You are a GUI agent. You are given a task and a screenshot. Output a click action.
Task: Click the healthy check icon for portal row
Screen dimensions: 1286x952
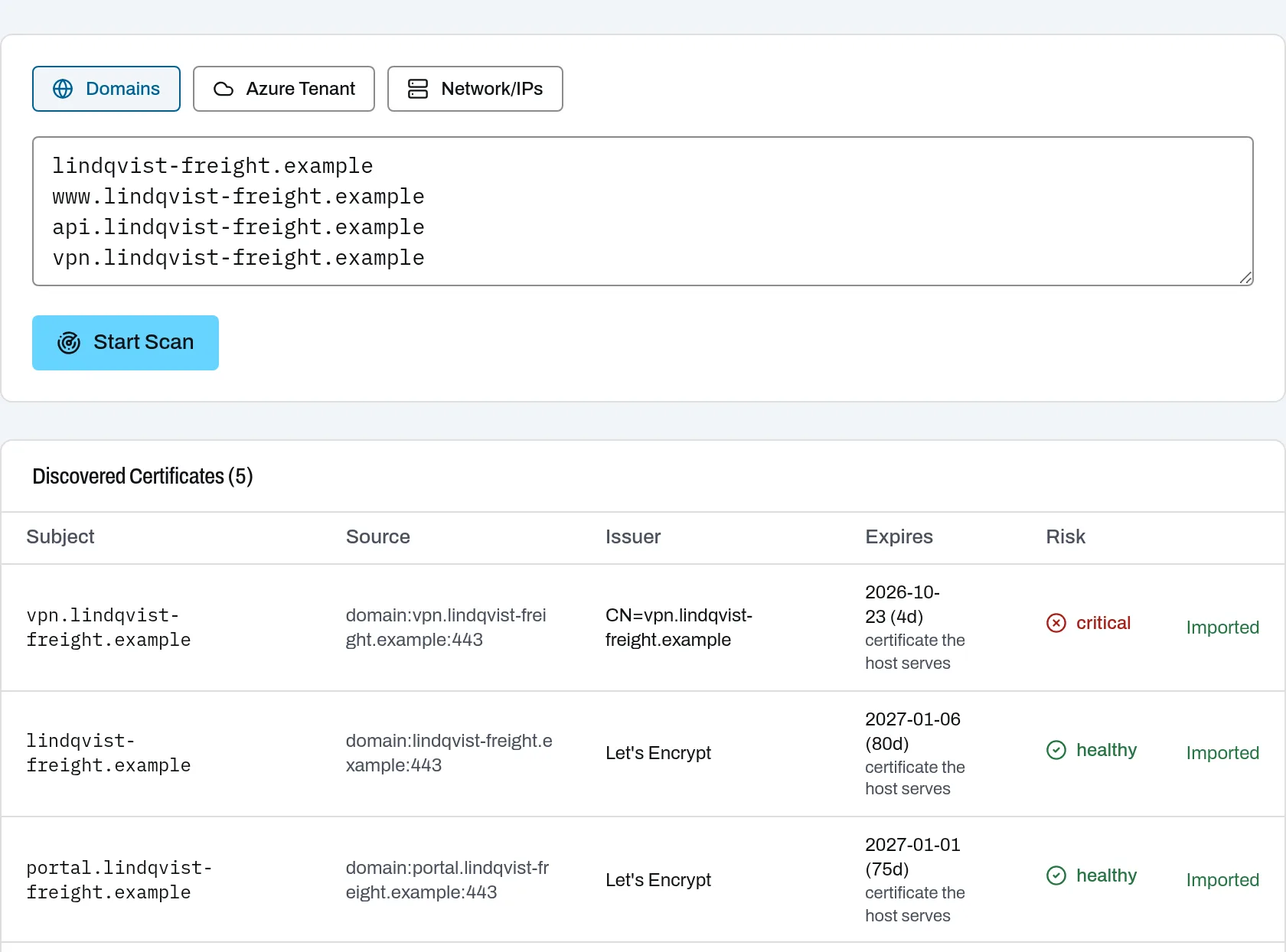[x=1056, y=875]
